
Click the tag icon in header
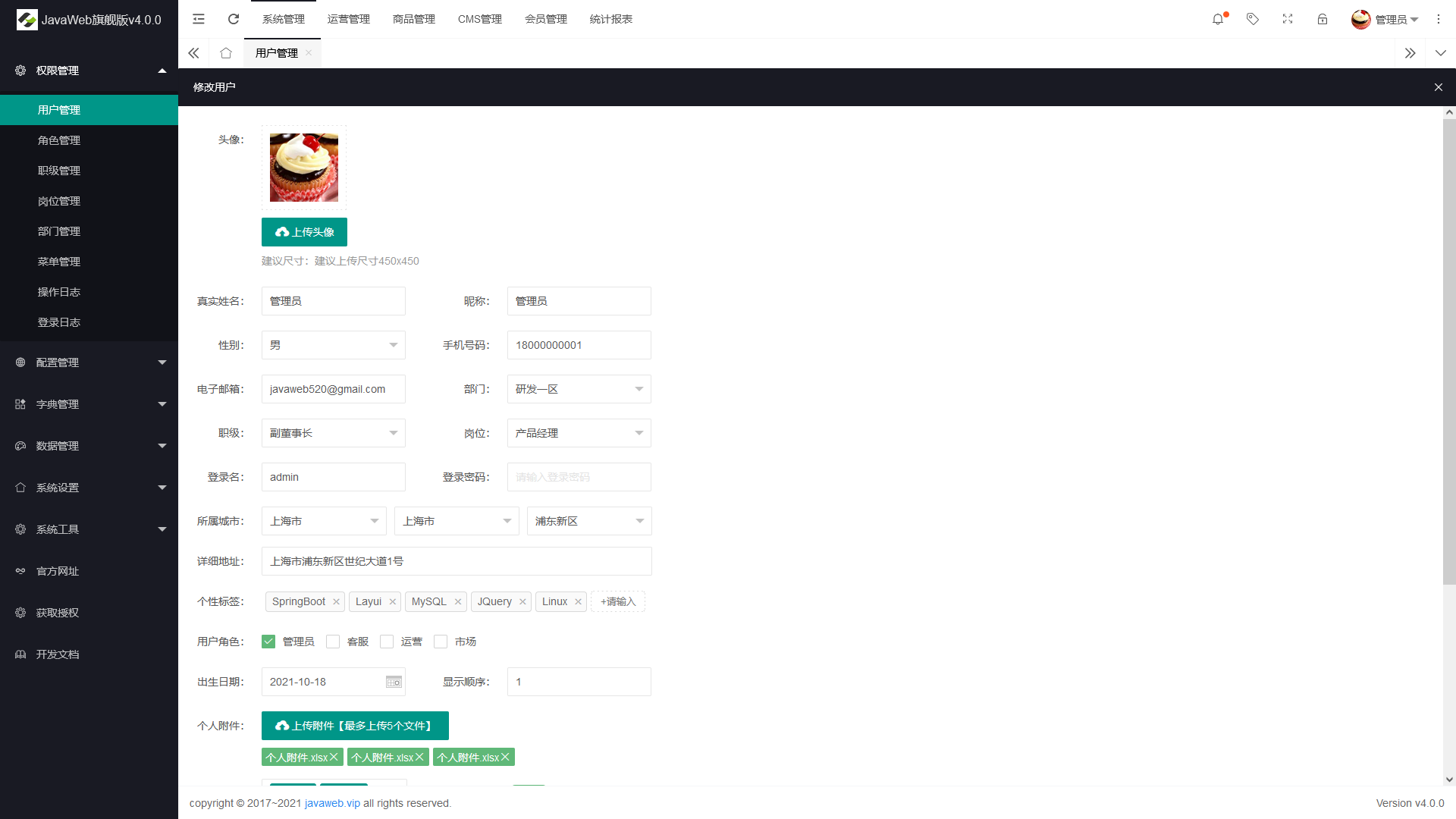[x=1253, y=19]
